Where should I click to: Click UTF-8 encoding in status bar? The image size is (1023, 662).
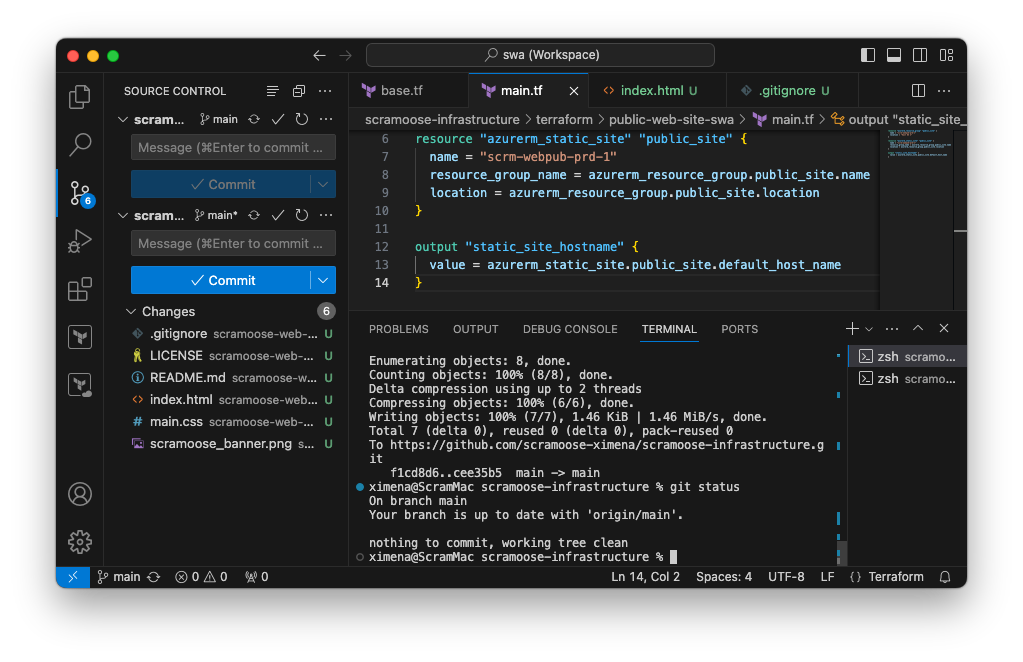point(786,577)
